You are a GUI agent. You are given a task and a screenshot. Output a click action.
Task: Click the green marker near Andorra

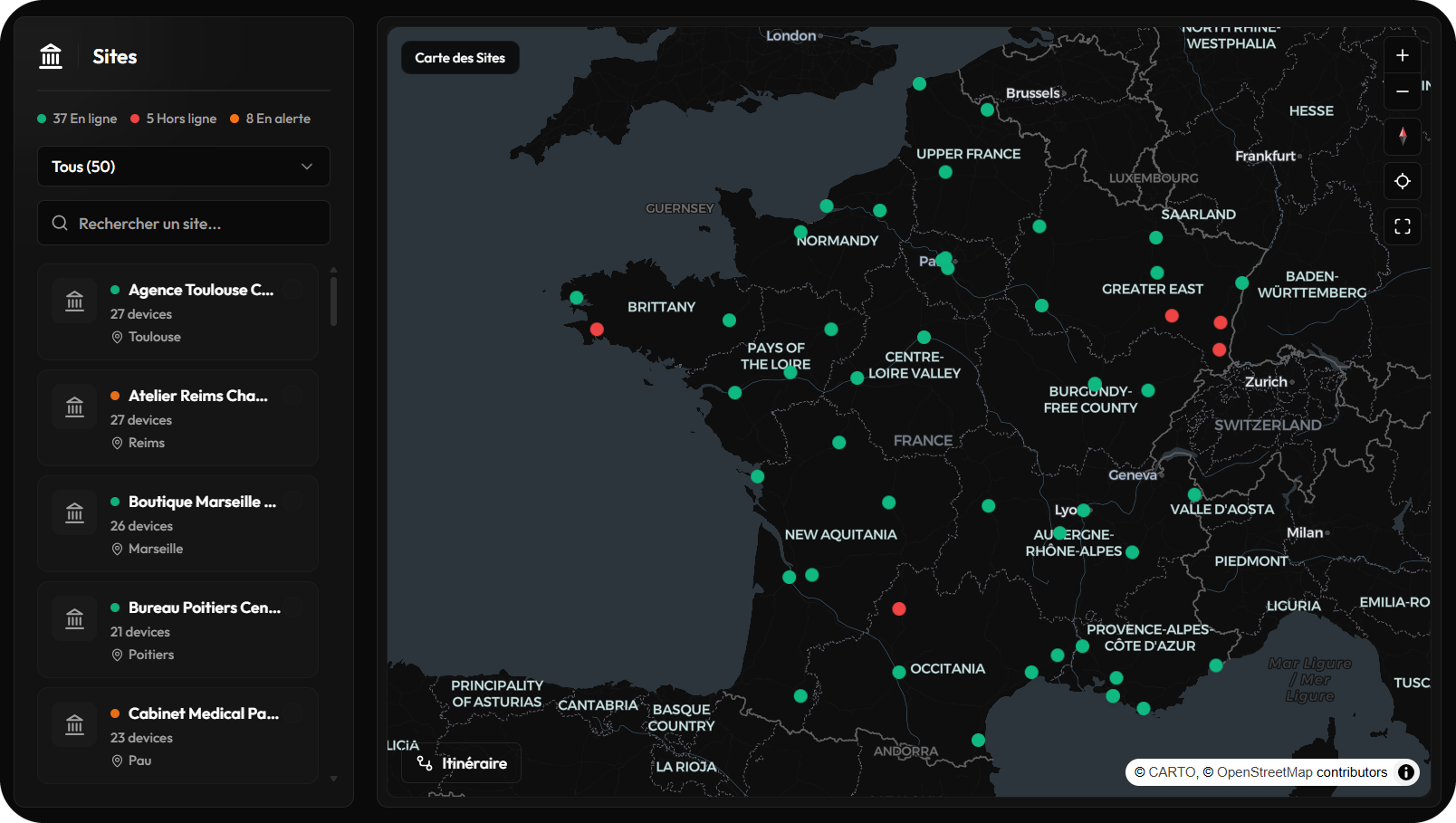pyautogui.click(x=978, y=740)
